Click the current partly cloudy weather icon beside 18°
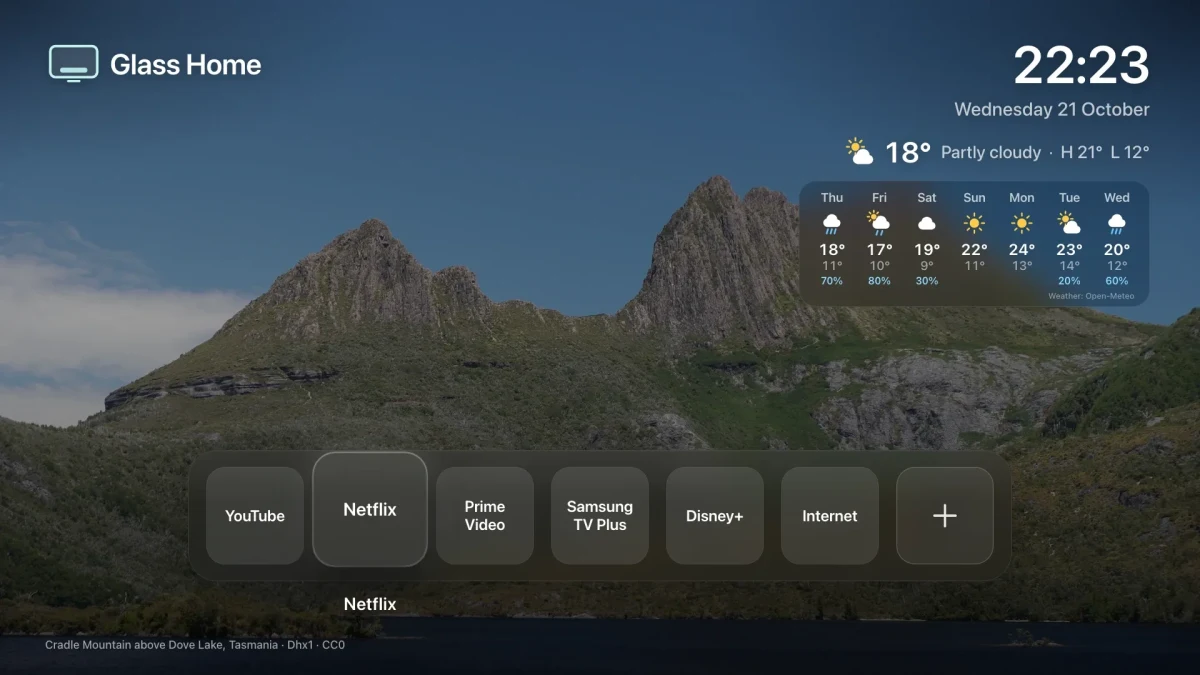Image resolution: width=1200 pixels, height=675 pixels. tap(859, 152)
